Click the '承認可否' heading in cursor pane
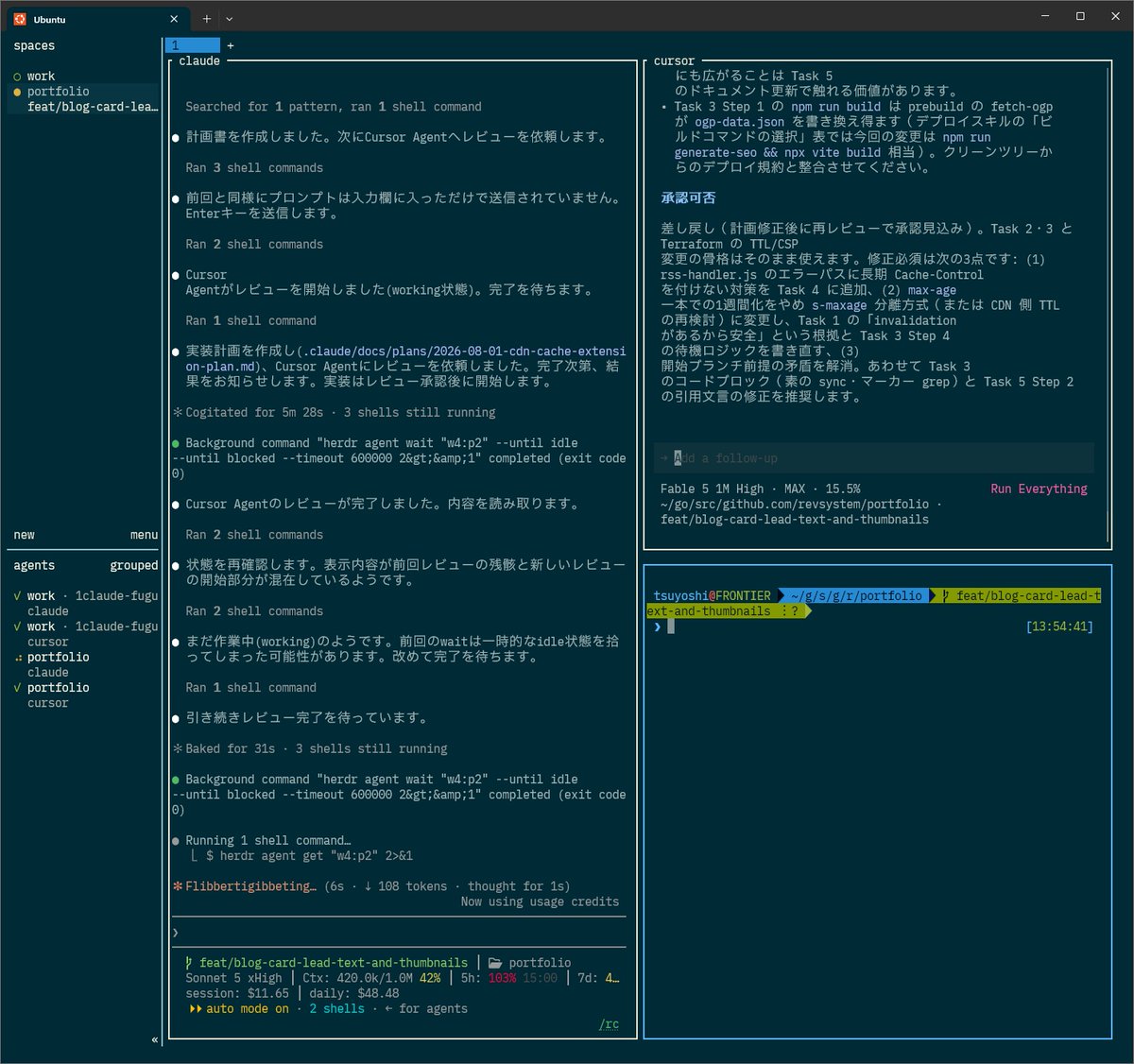This screenshot has width=1134, height=1064. click(x=688, y=198)
